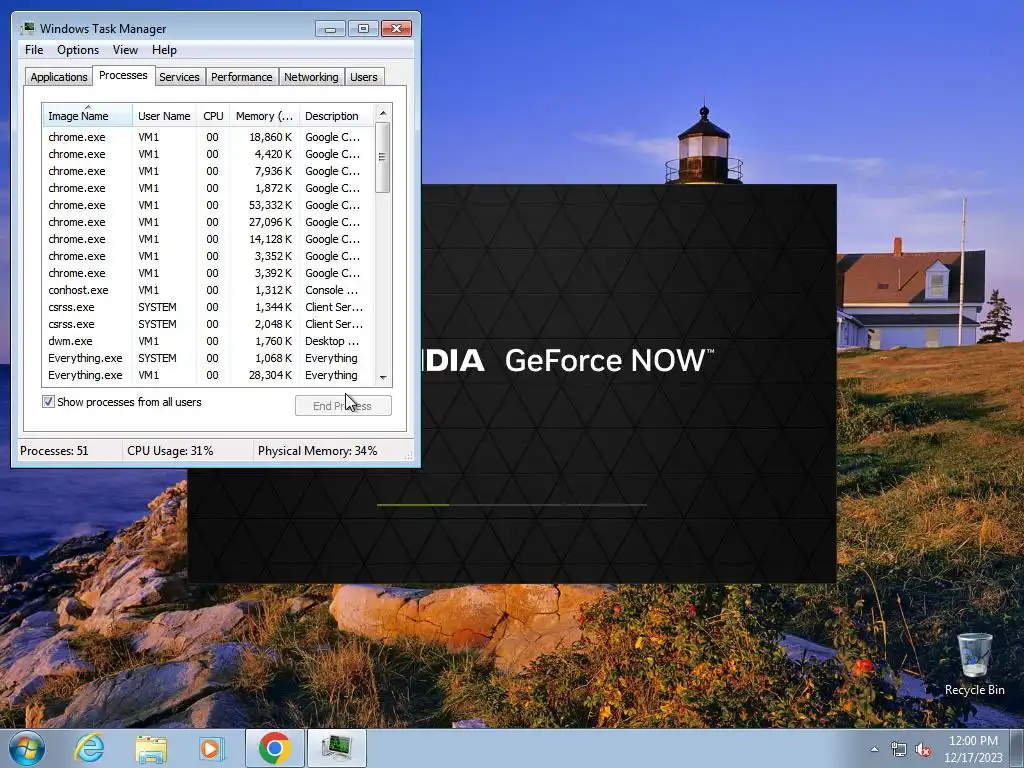Image resolution: width=1024 pixels, height=768 pixels.
Task: Open Windows Explorer folder icon in taskbar
Action: point(151,748)
